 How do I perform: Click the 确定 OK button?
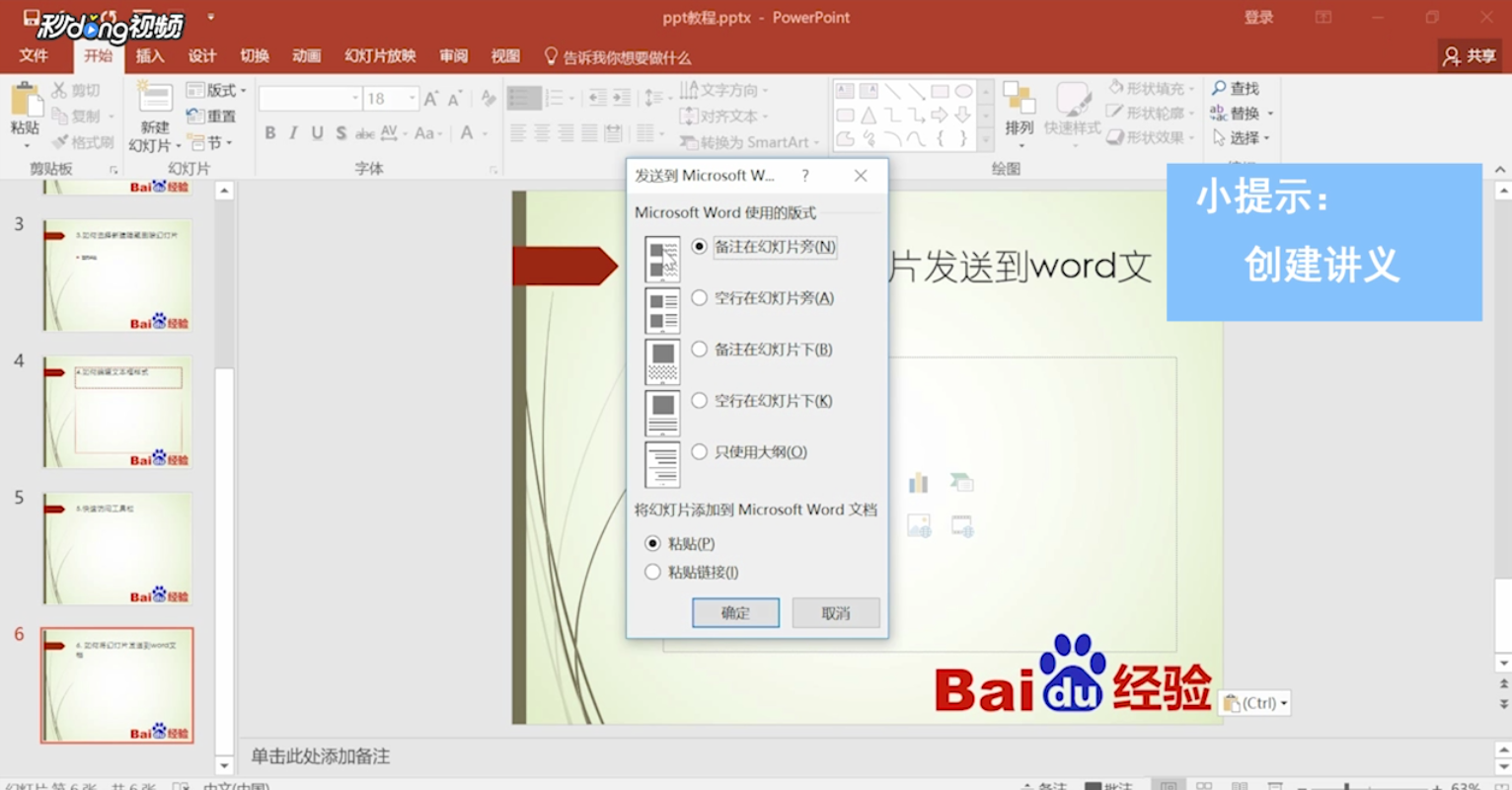point(735,613)
